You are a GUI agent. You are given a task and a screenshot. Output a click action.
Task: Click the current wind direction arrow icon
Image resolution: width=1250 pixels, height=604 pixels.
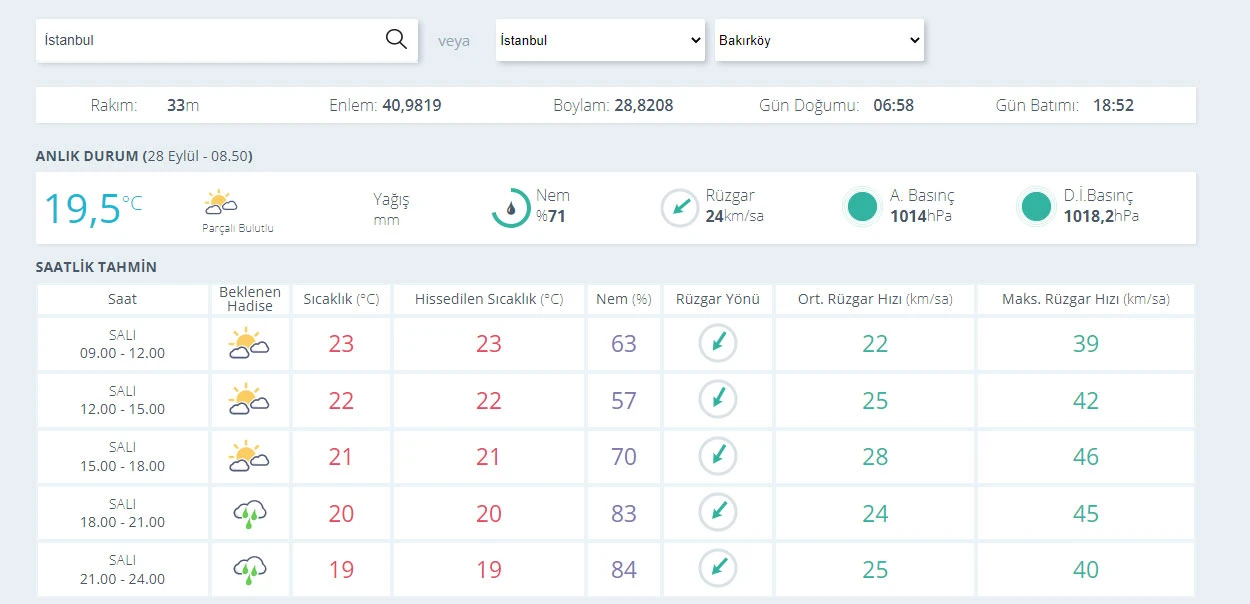pyautogui.click(x=680, y=208)
